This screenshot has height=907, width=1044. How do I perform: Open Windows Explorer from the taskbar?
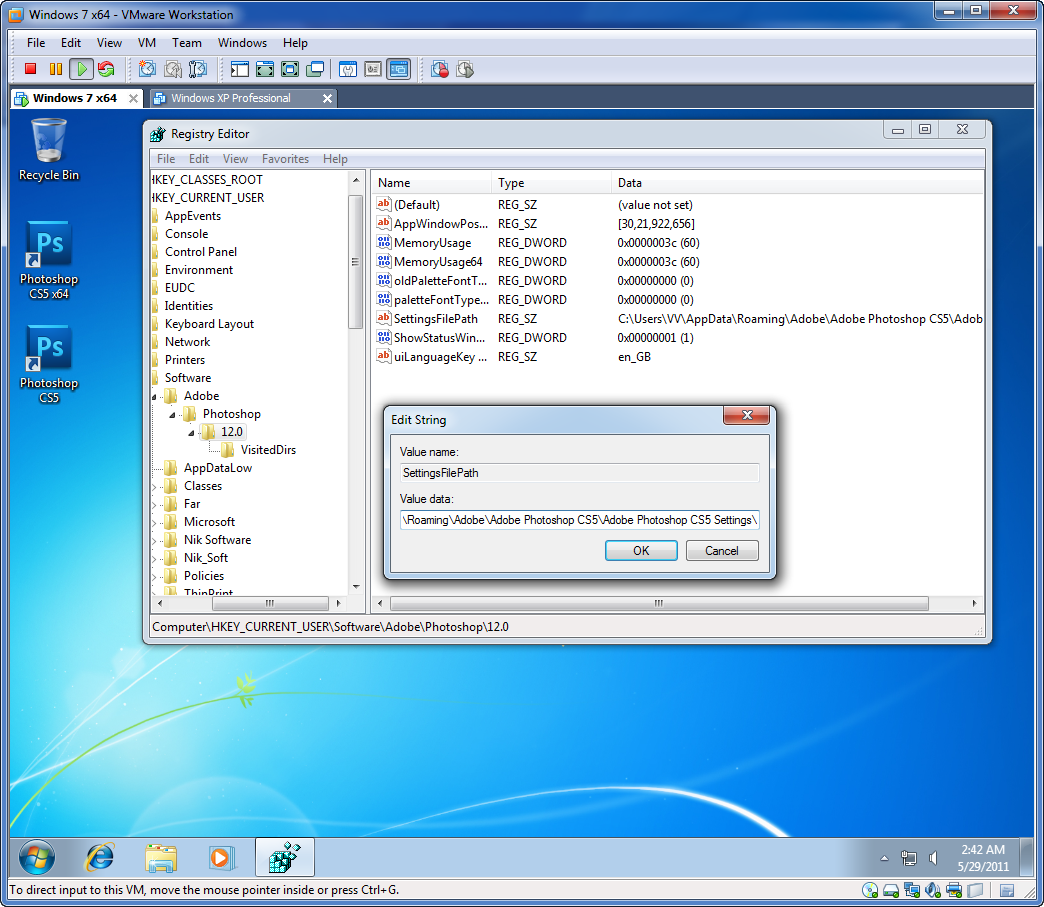pyautogui.click(x=161, y=858)
